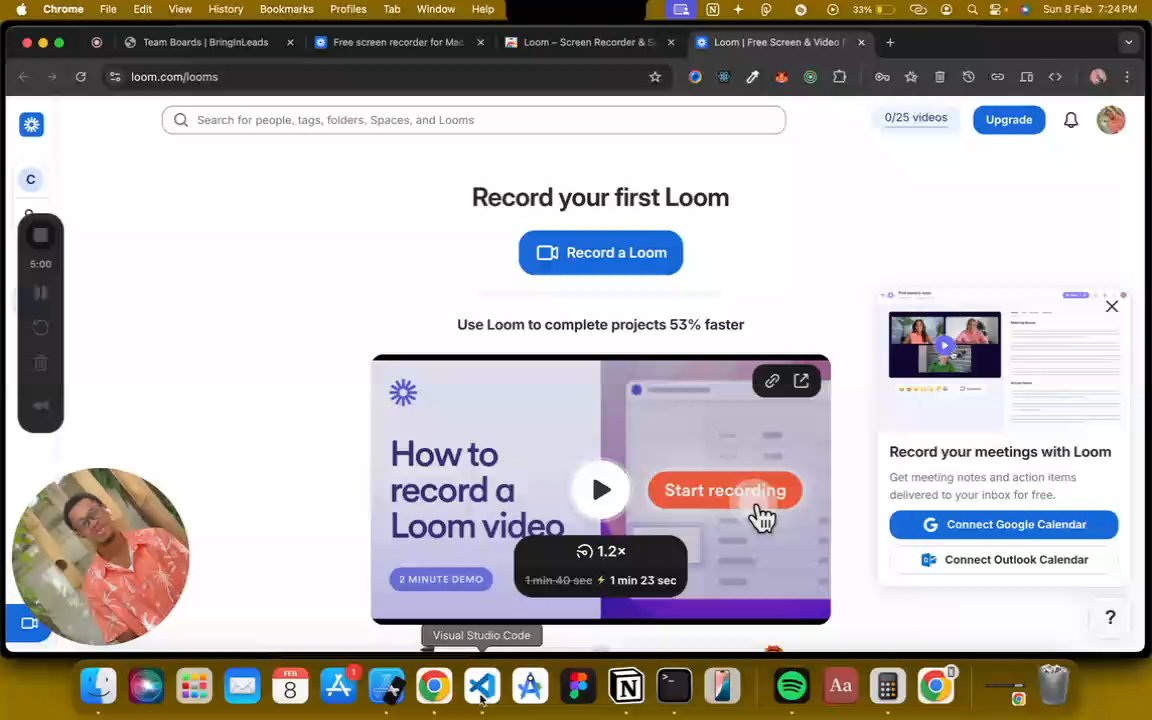Click the Loom home logo icon
This screenshot has width=1152, height=720.
pyautogui.click(x=32, y=124)
